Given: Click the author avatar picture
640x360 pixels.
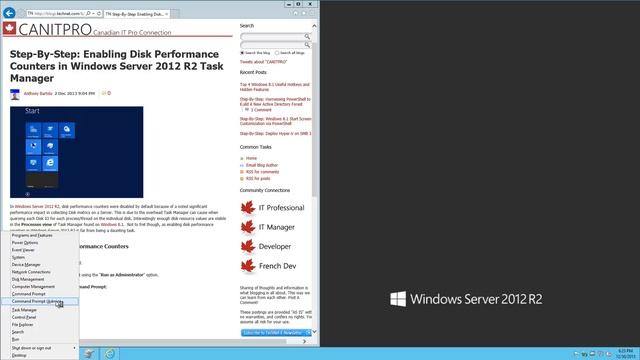Looking at the screenshot, I should [x=15, y=94].
